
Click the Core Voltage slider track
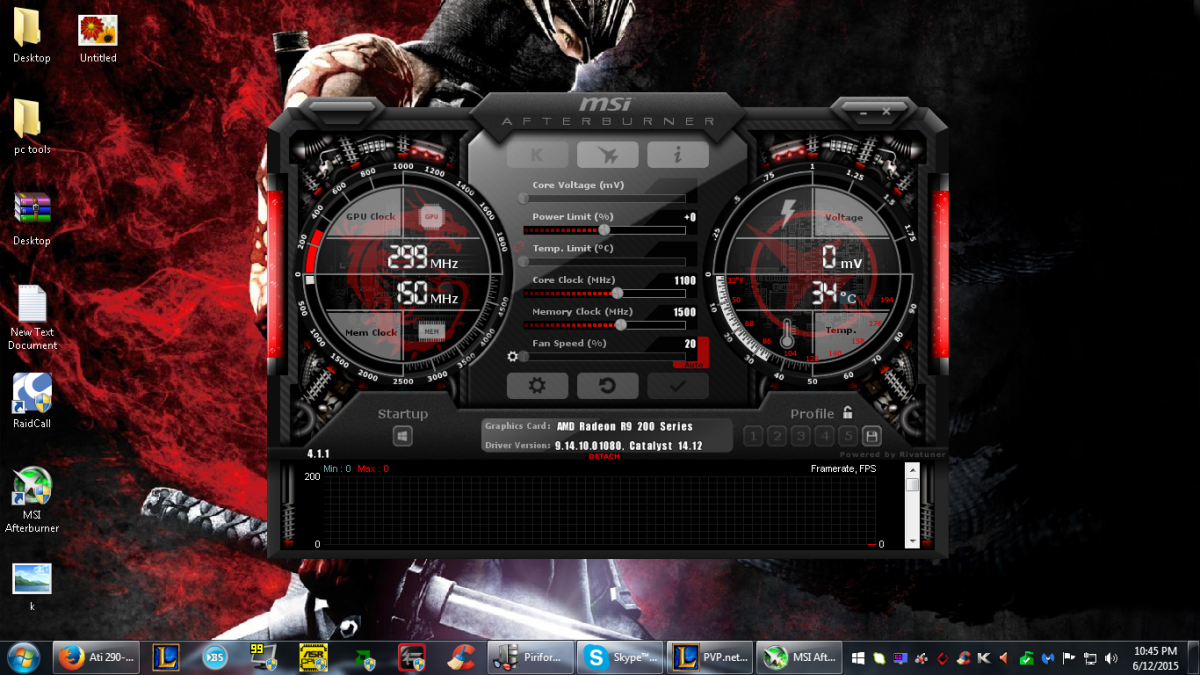click(x=604, y=198)
